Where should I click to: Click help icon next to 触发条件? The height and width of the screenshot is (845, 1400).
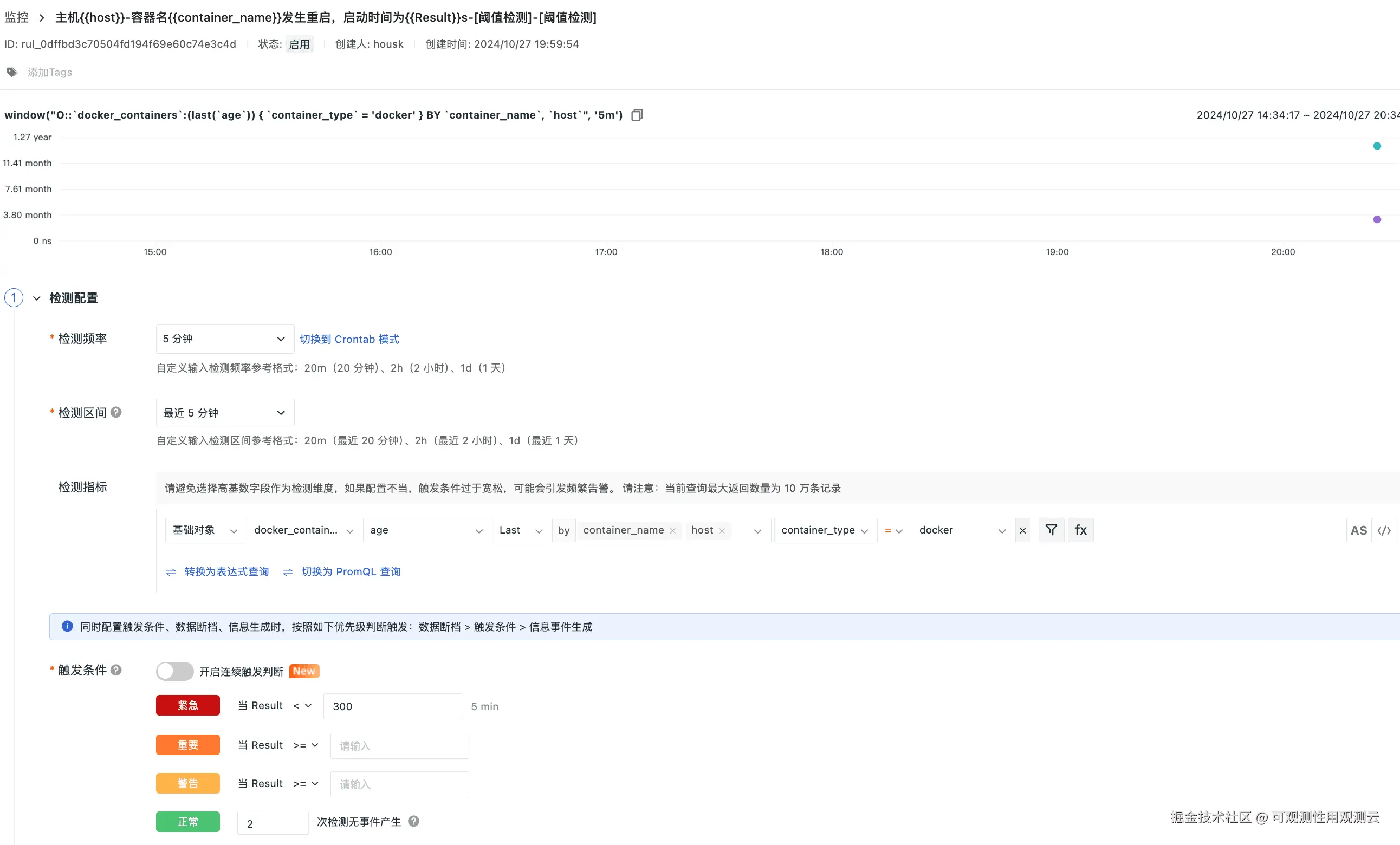pos(116,670)
